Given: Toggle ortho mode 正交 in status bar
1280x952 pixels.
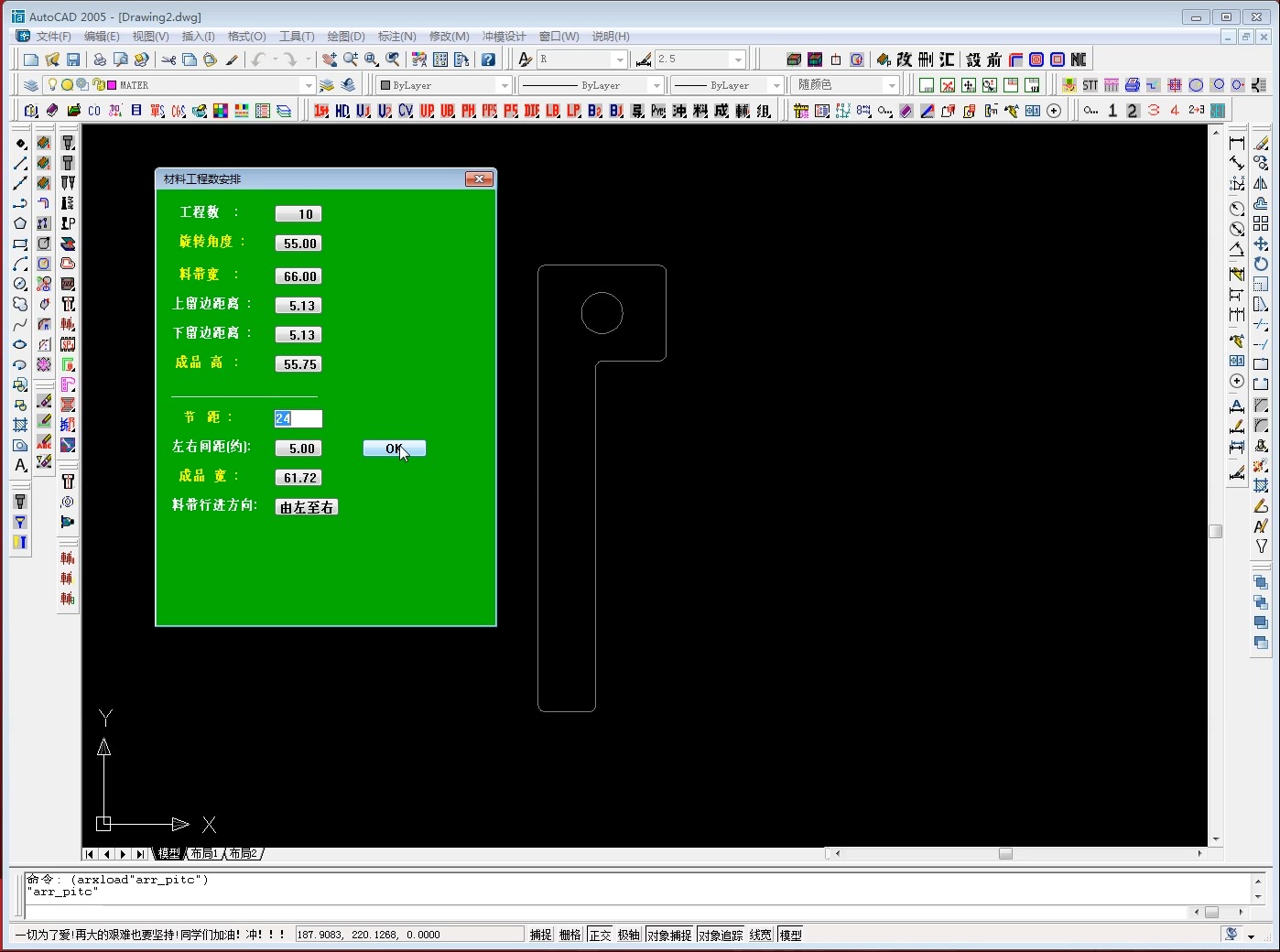Looking at the screenshot, I should click(600, 935).
